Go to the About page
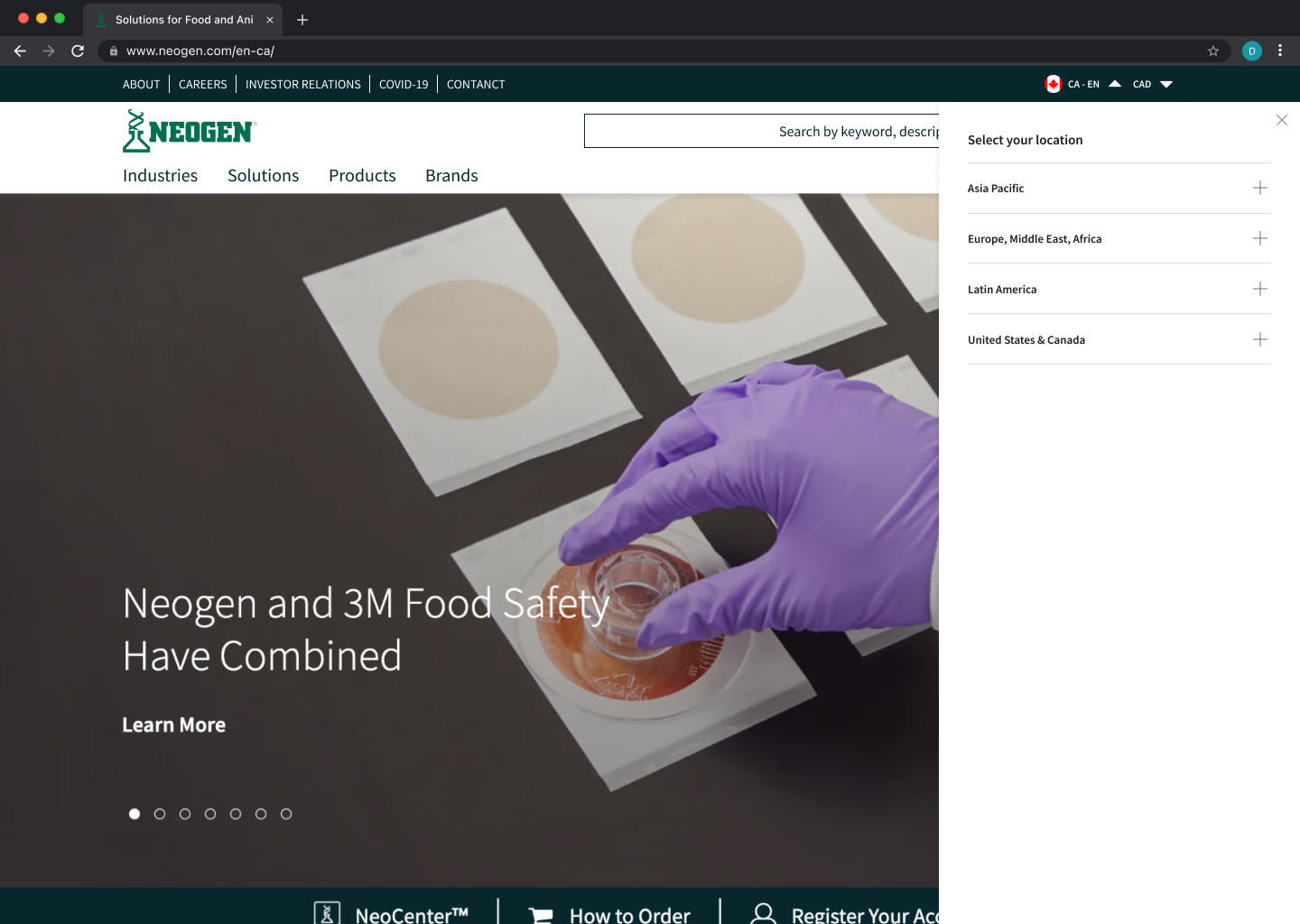This screenshot has height=924, width=1300. (141, 85)
